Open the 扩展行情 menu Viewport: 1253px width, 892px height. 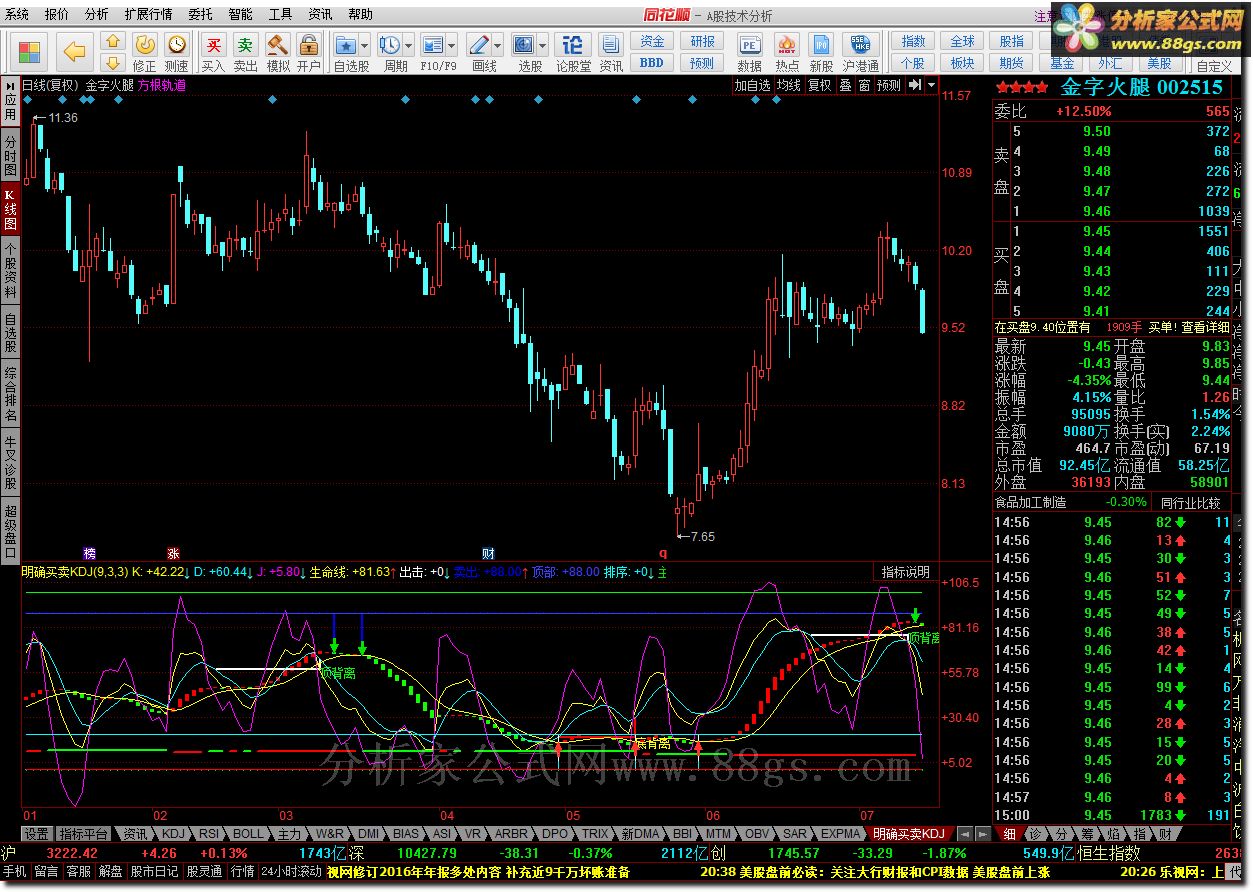148,15
